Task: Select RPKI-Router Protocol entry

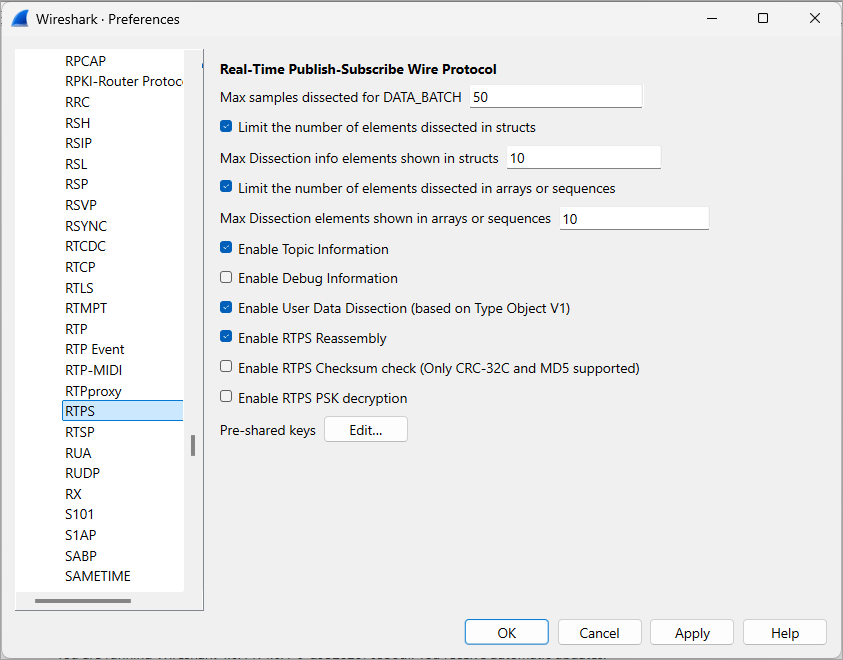Action: [123, 81]
